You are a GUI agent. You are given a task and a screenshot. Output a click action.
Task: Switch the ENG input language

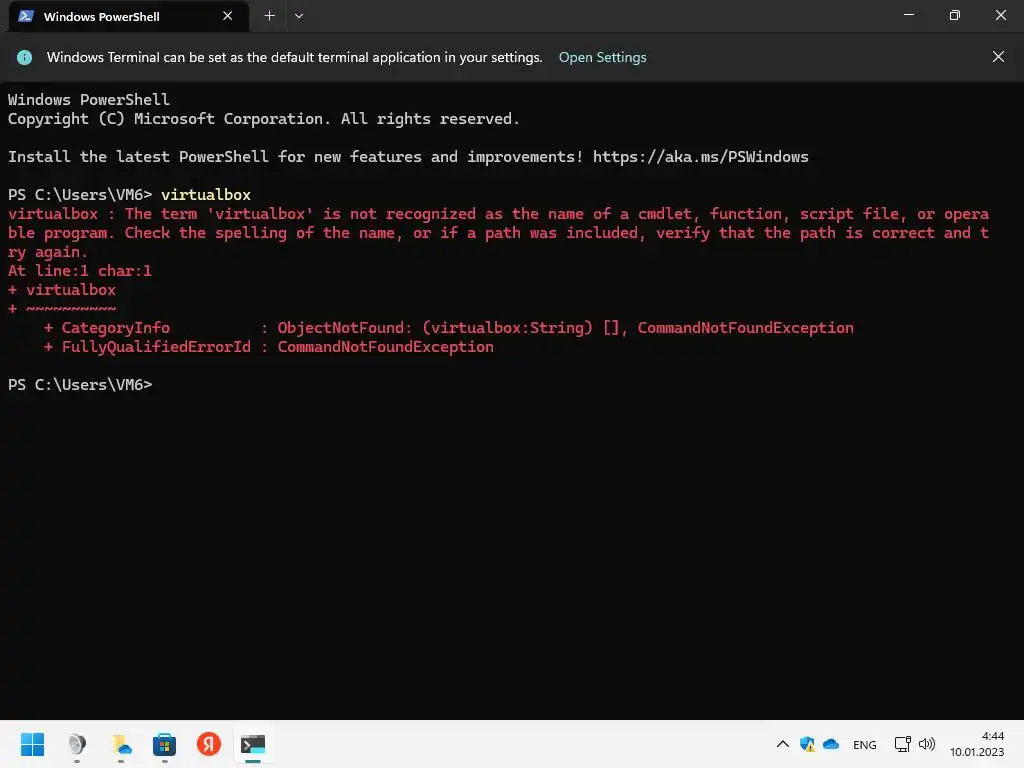pyautogui.click(x=865, y=744)
